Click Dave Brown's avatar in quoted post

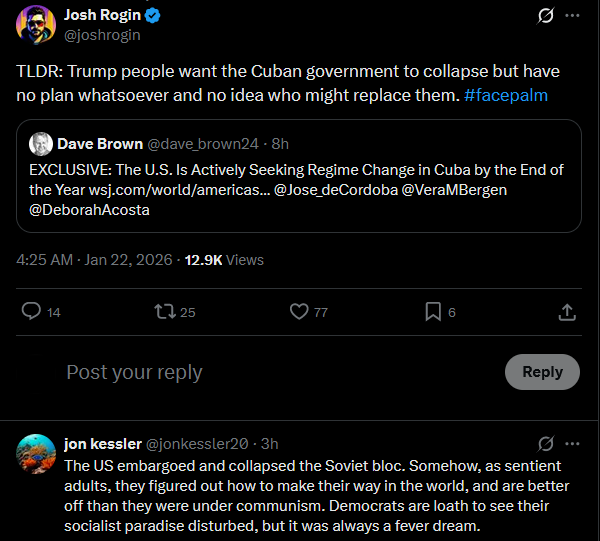coord(41,143)
